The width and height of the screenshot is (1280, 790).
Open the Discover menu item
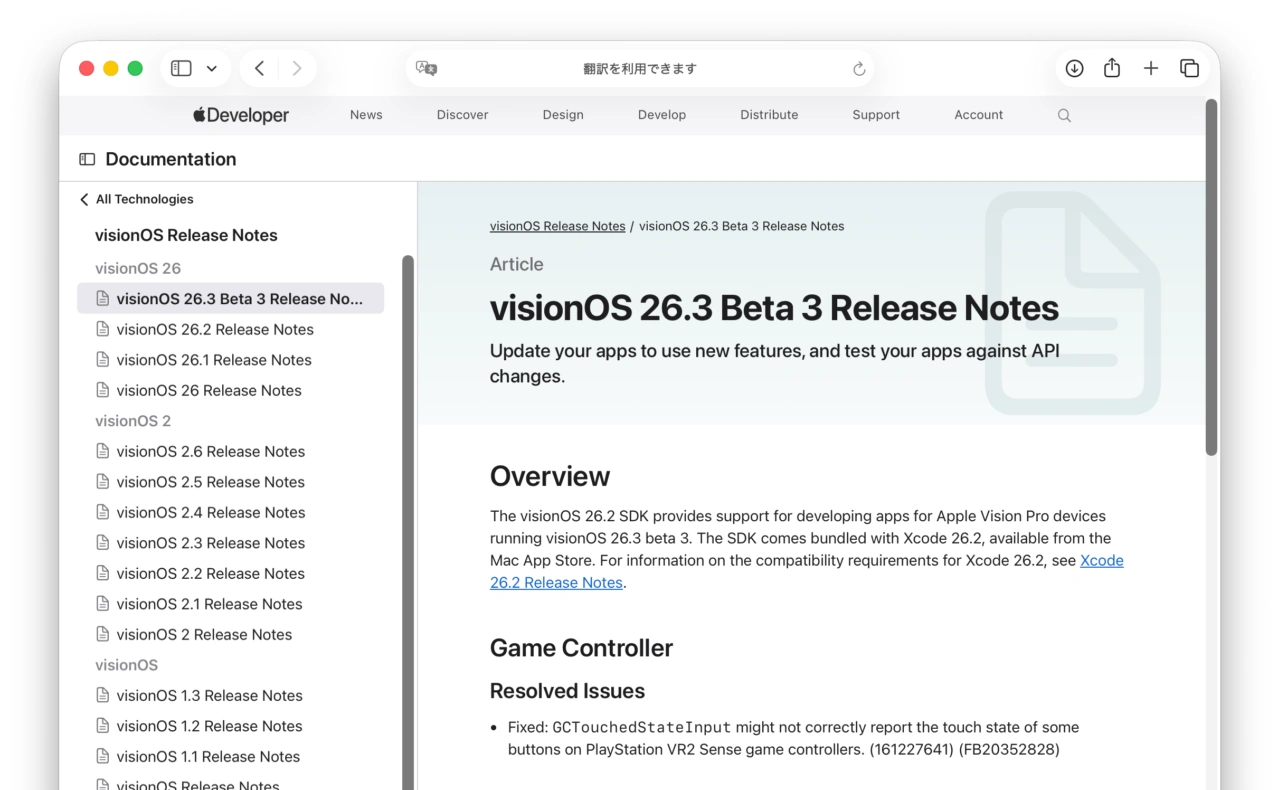click(462, 115)
